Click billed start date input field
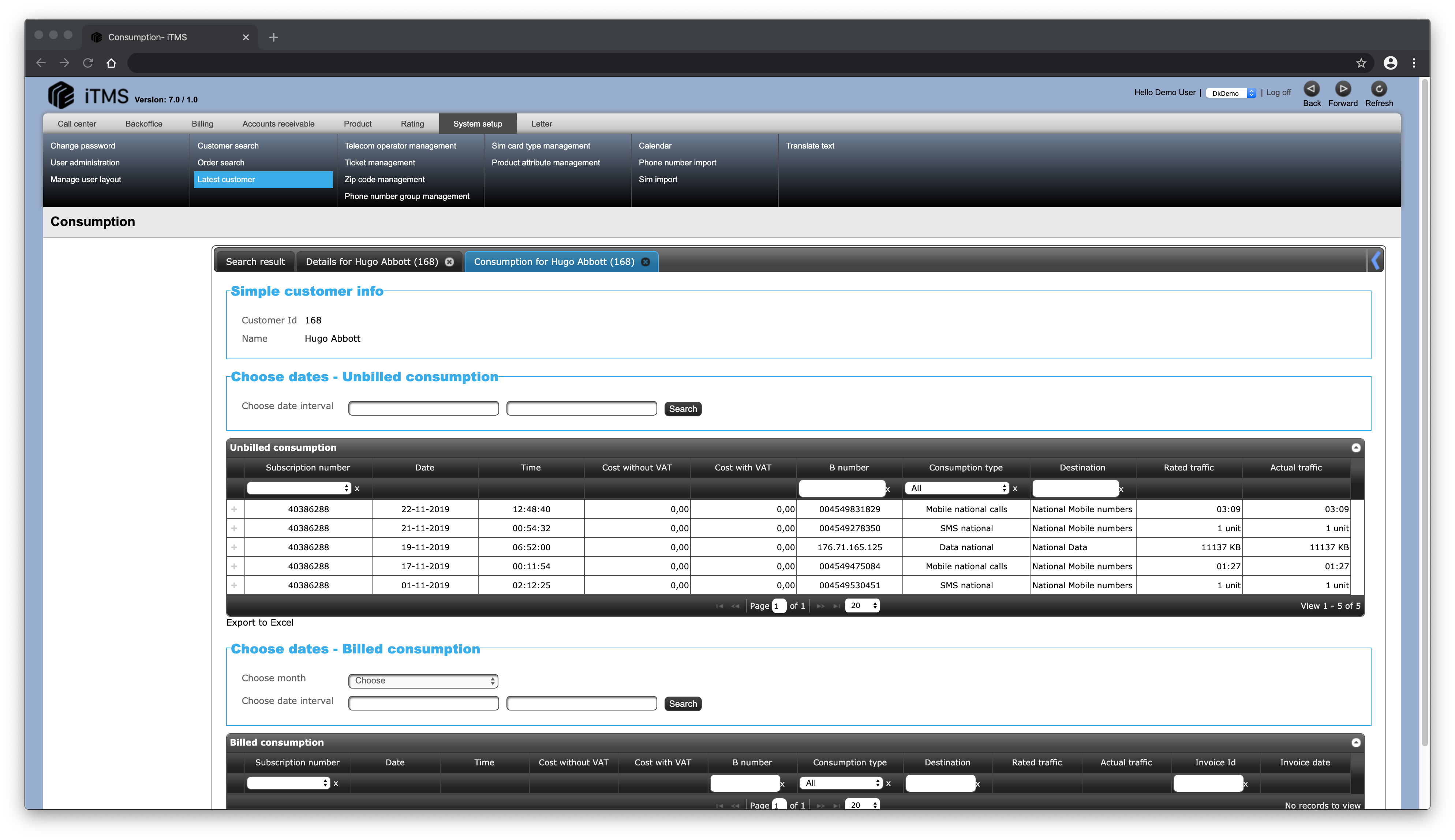This screenshot has width=1455, height=840. [x=423, y=704]
